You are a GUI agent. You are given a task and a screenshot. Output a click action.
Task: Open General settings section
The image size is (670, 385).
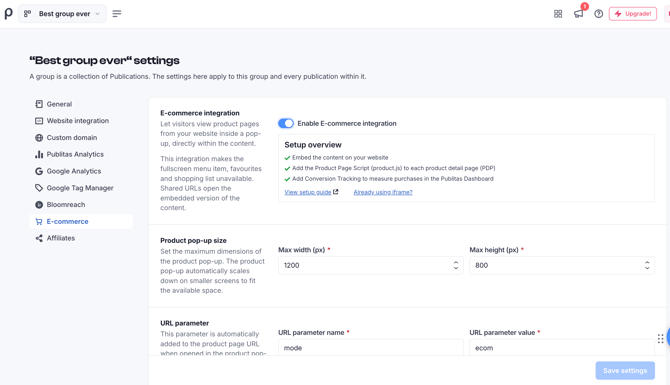click(81, 104)
